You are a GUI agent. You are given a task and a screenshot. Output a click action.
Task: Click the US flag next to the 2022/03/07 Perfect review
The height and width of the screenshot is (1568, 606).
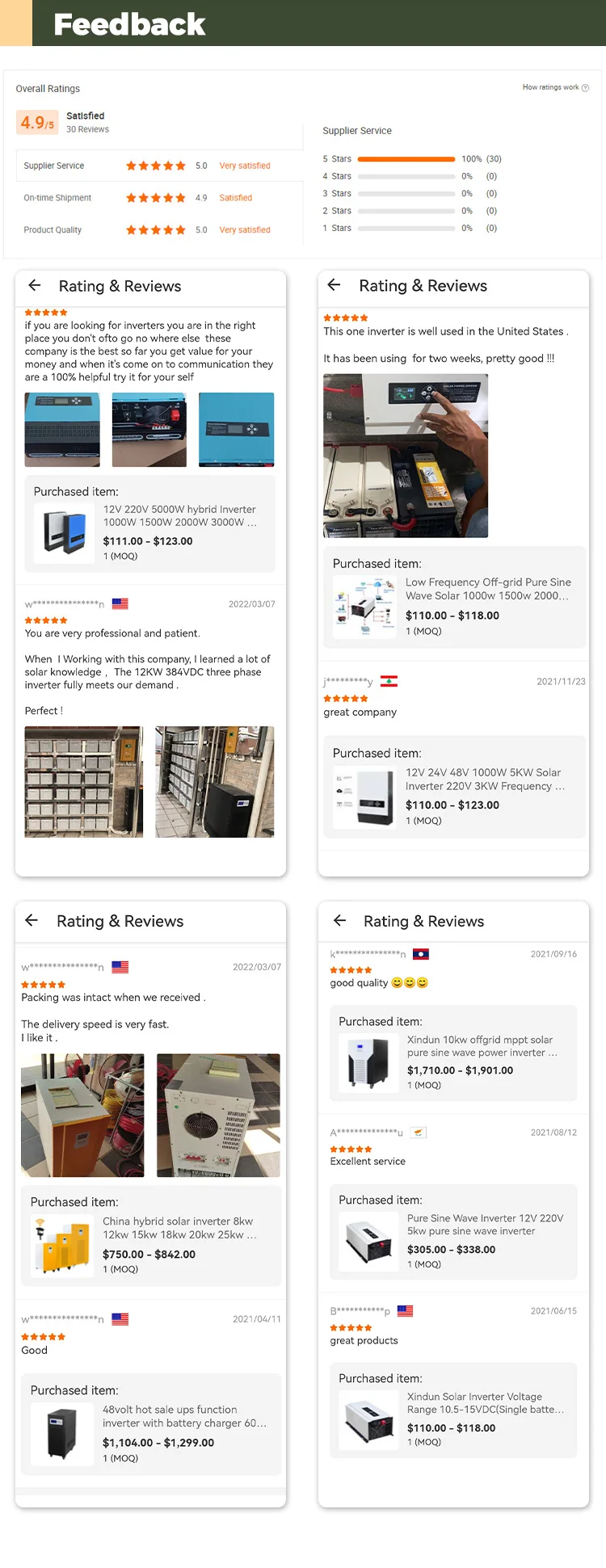click(120, 603)
